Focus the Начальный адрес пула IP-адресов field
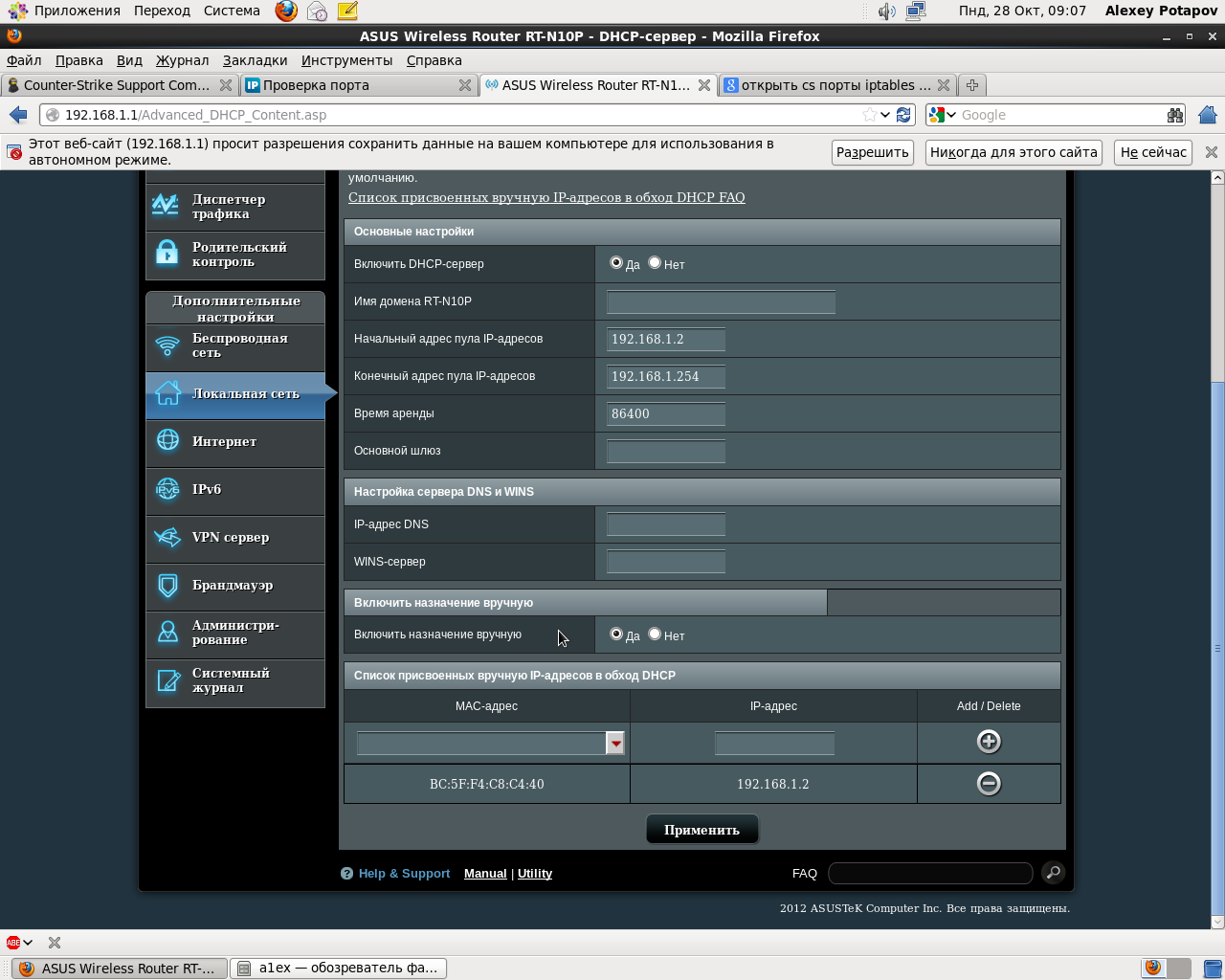This screenshot has width=1225, height=980. tap(666, 340)
